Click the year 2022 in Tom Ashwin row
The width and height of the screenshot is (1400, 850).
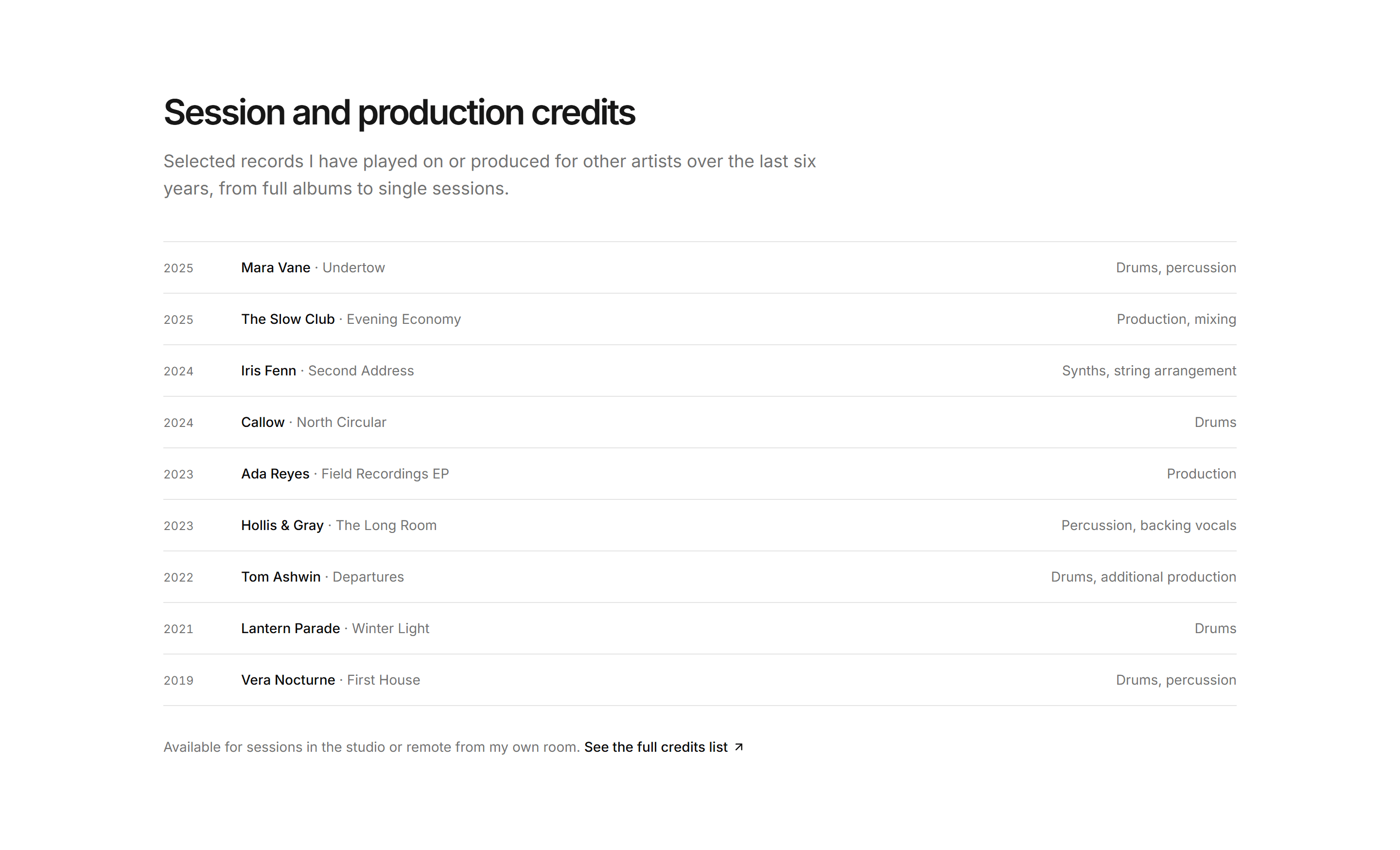[x=178, y=578]
